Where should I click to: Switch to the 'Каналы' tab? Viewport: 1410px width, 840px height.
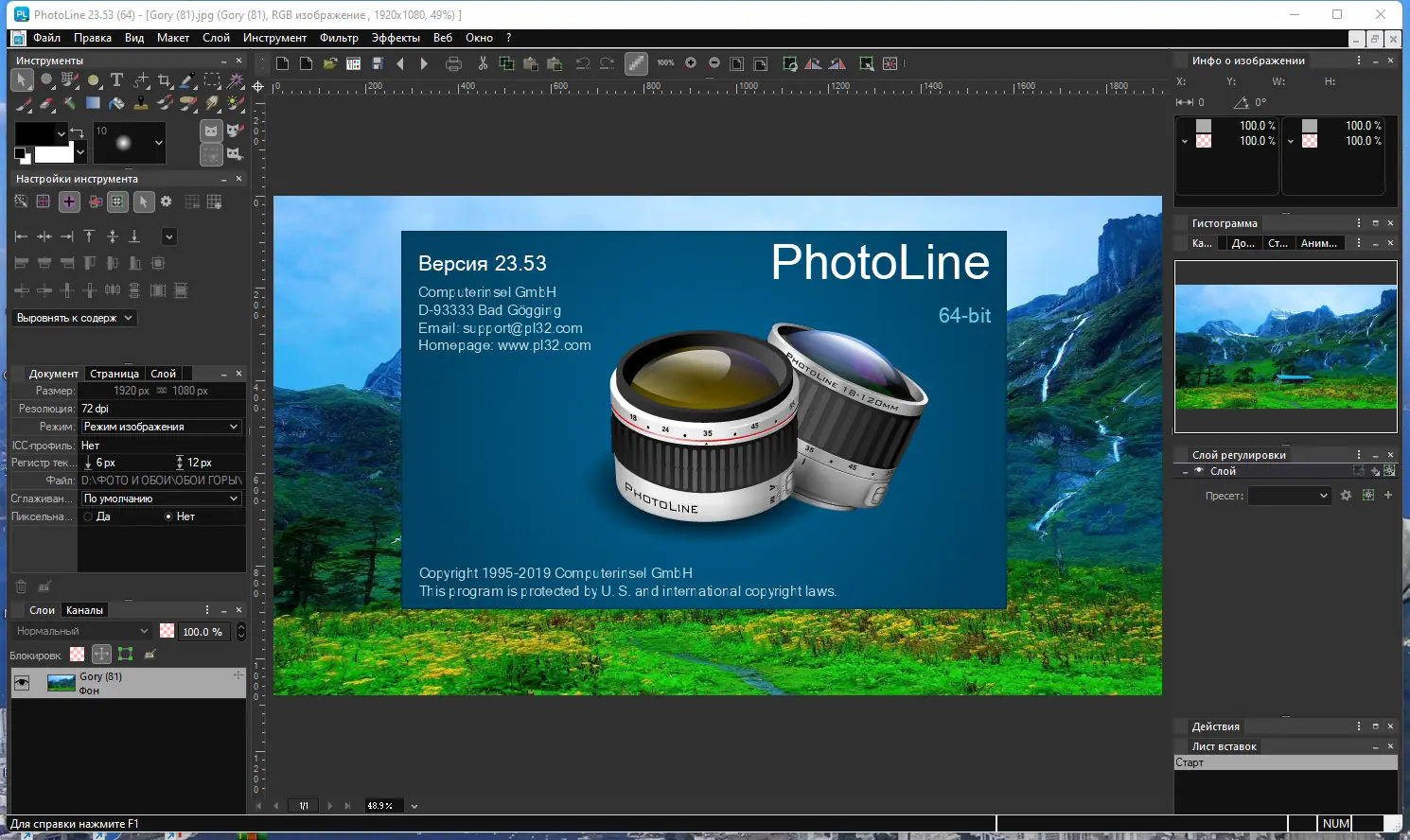(84, 610)
